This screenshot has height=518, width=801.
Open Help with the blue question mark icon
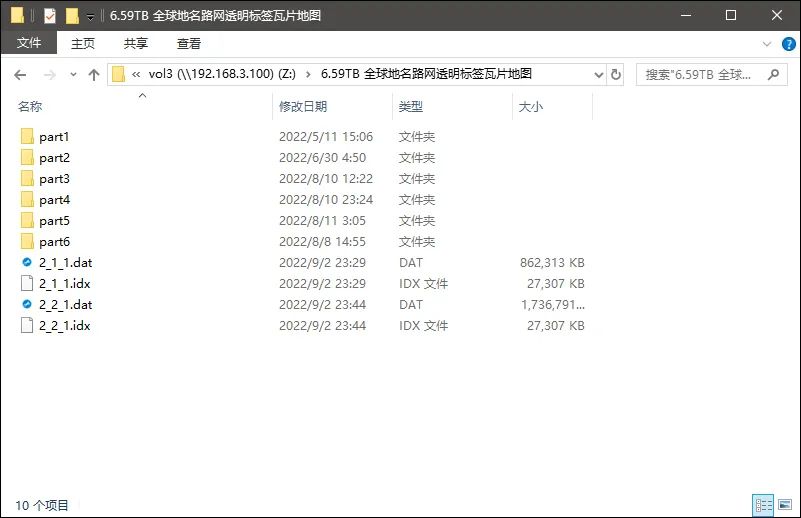tap(789, 44)
